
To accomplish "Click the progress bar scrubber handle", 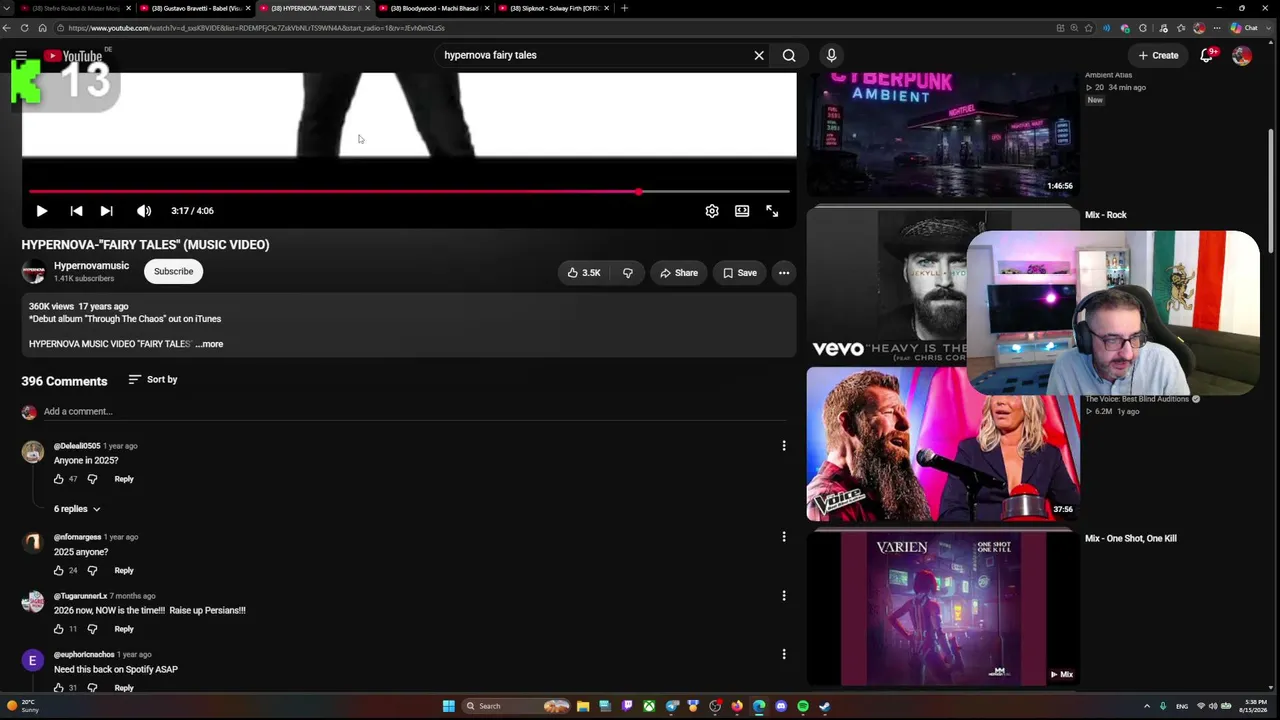I will click(x=639, y=191).
